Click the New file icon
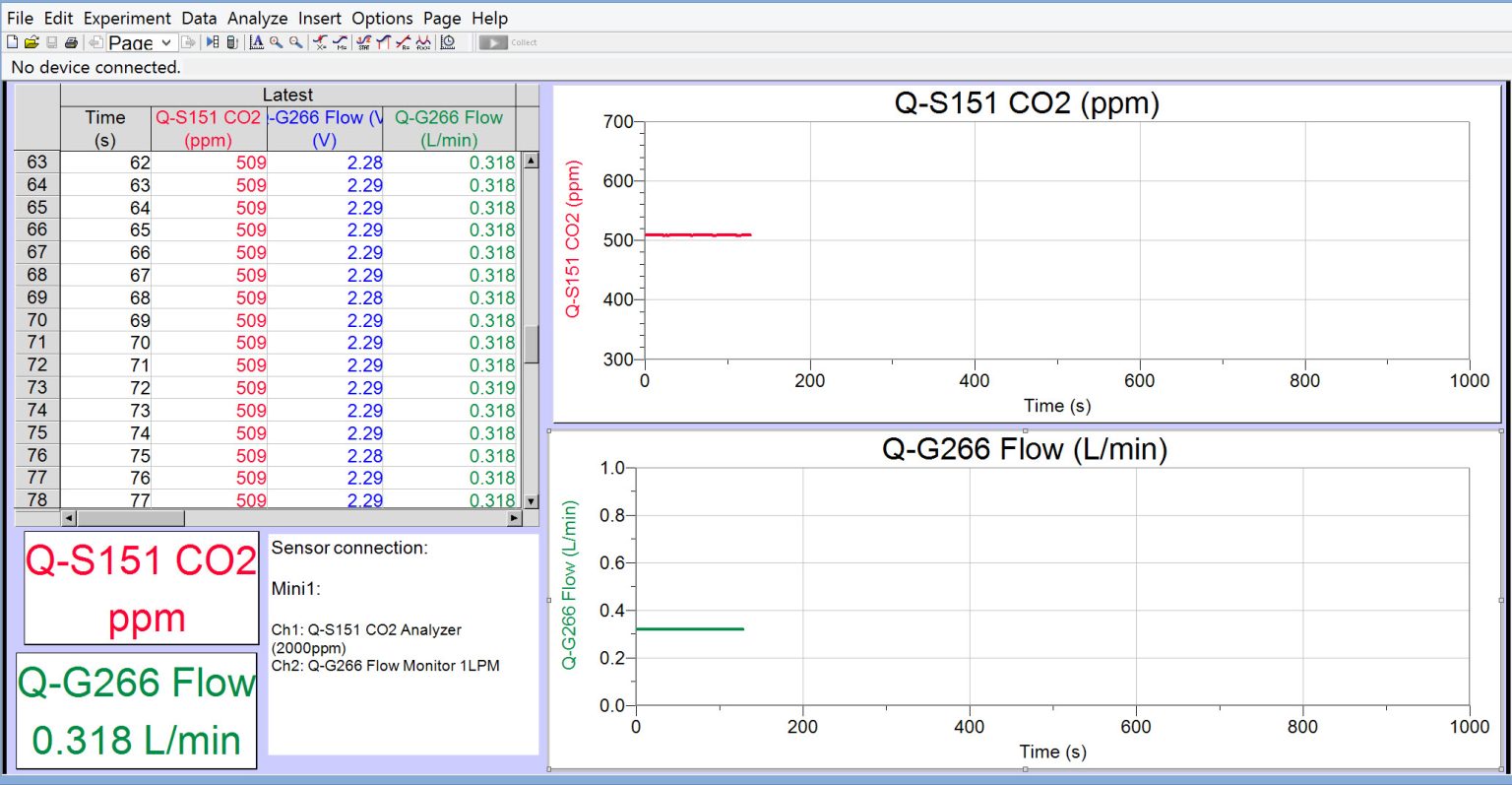This screenshot has width=1512, height=785. pyautogui.click(x=12, y=42)
